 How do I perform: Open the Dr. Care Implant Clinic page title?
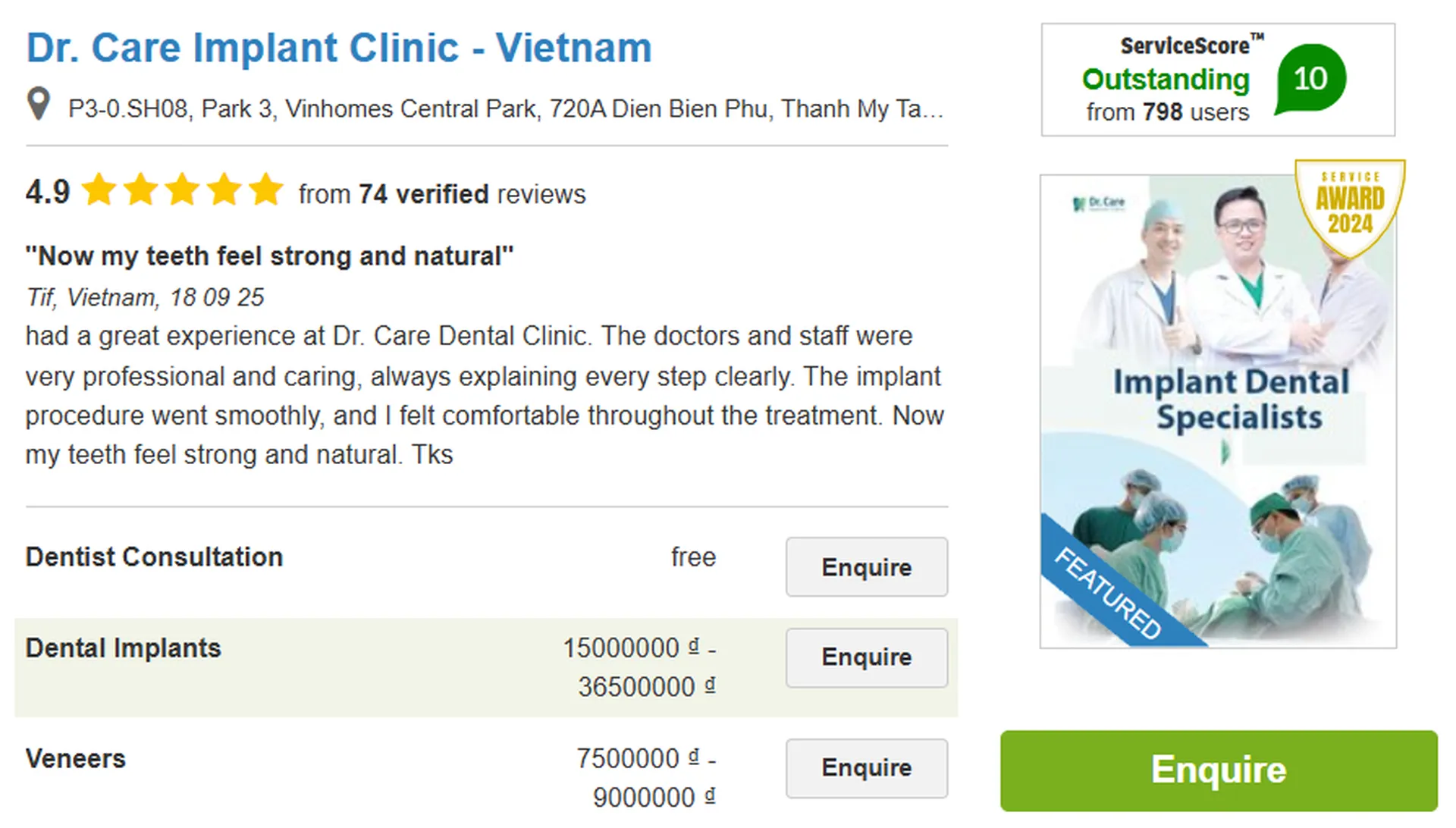click(339, 47)
